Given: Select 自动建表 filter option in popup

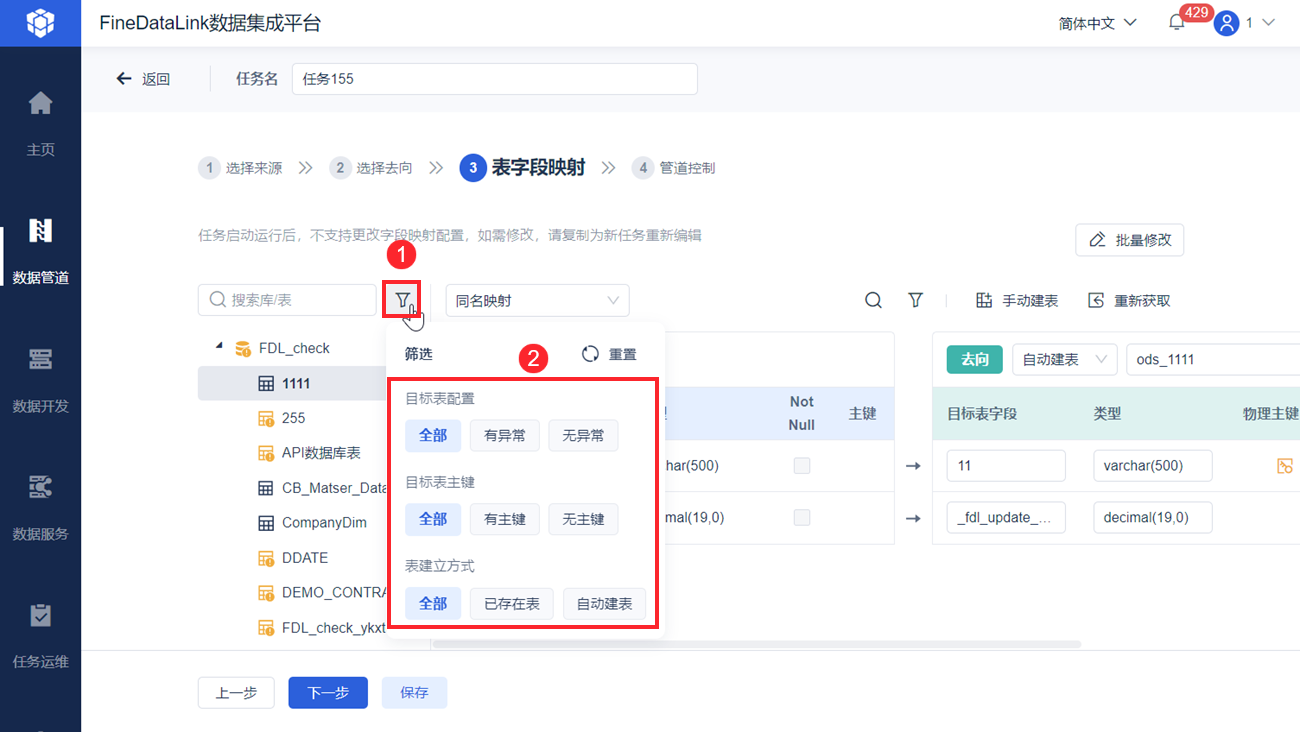Looking at the screenshot, I should [604, 604].
